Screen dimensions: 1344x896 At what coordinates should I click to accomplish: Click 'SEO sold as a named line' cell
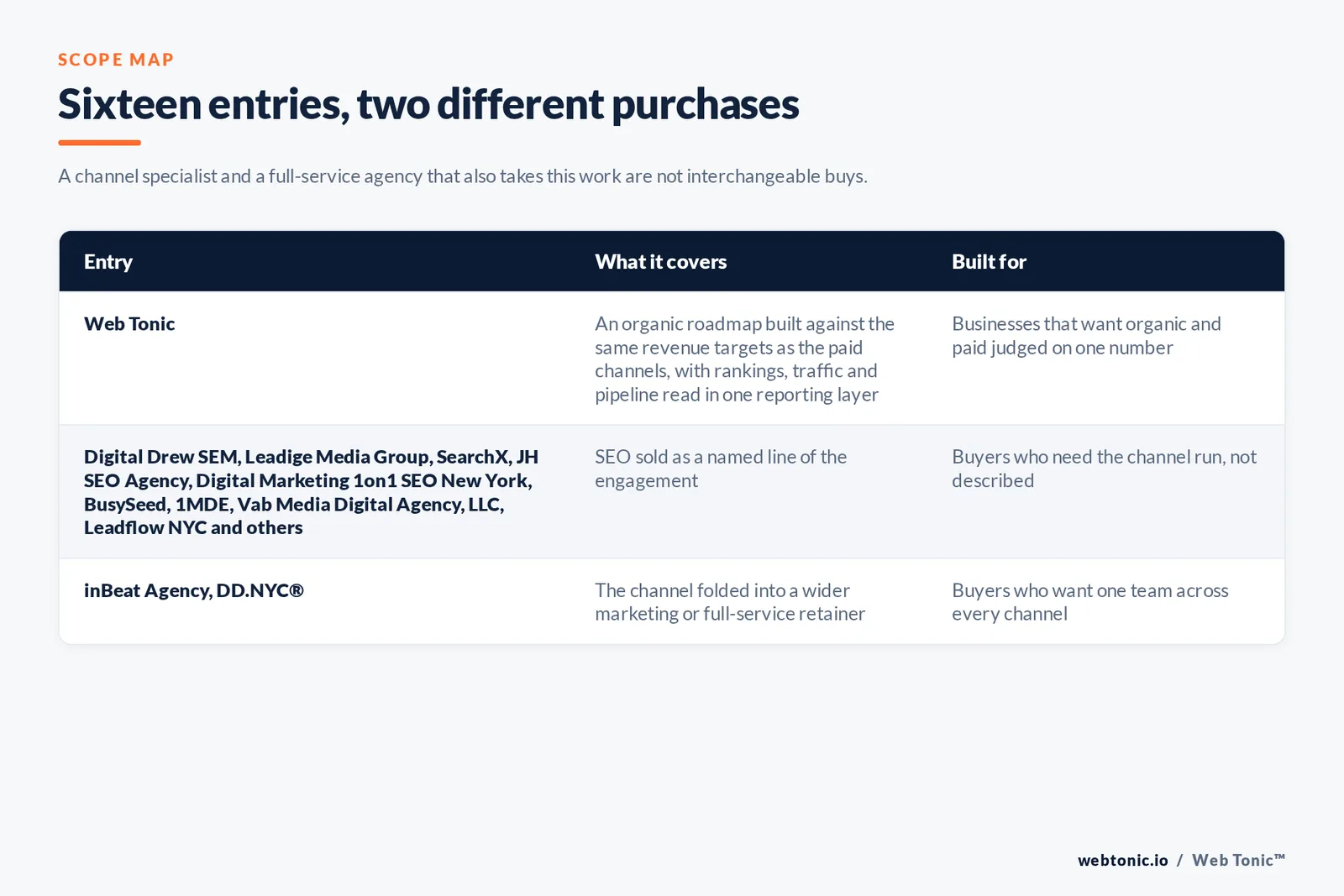721,469
